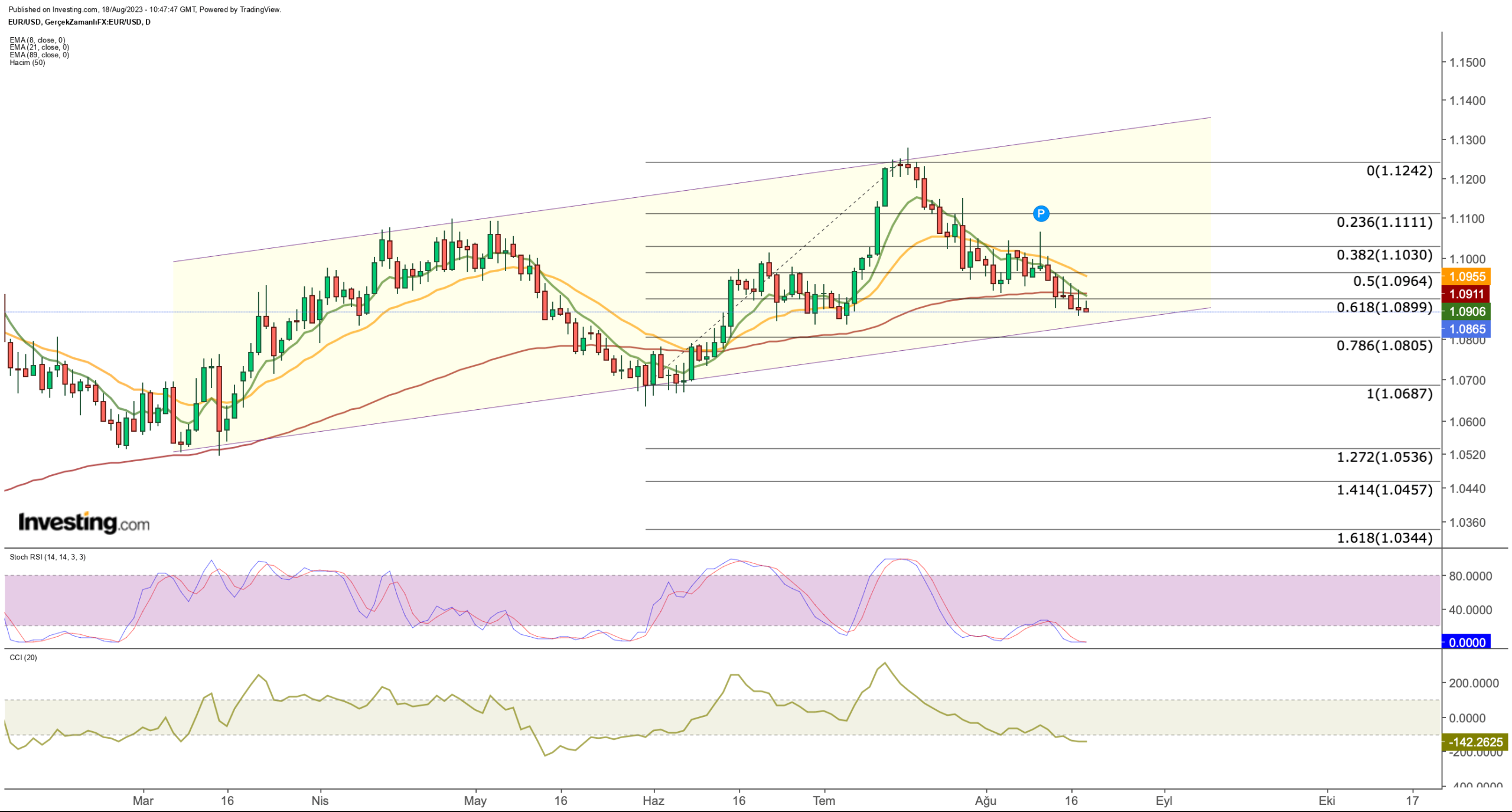Click the 1.1400 price axis label
Screen dimensions: 1512x812
[1467, 100]
